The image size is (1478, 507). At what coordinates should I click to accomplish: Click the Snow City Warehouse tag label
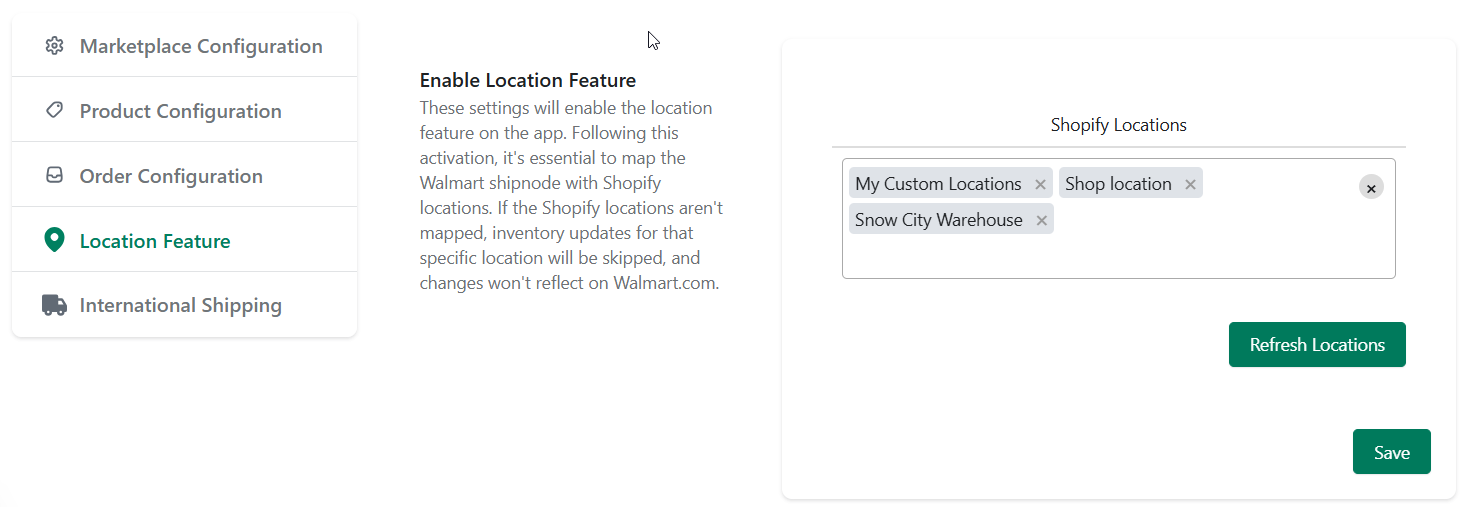[939, 220]
